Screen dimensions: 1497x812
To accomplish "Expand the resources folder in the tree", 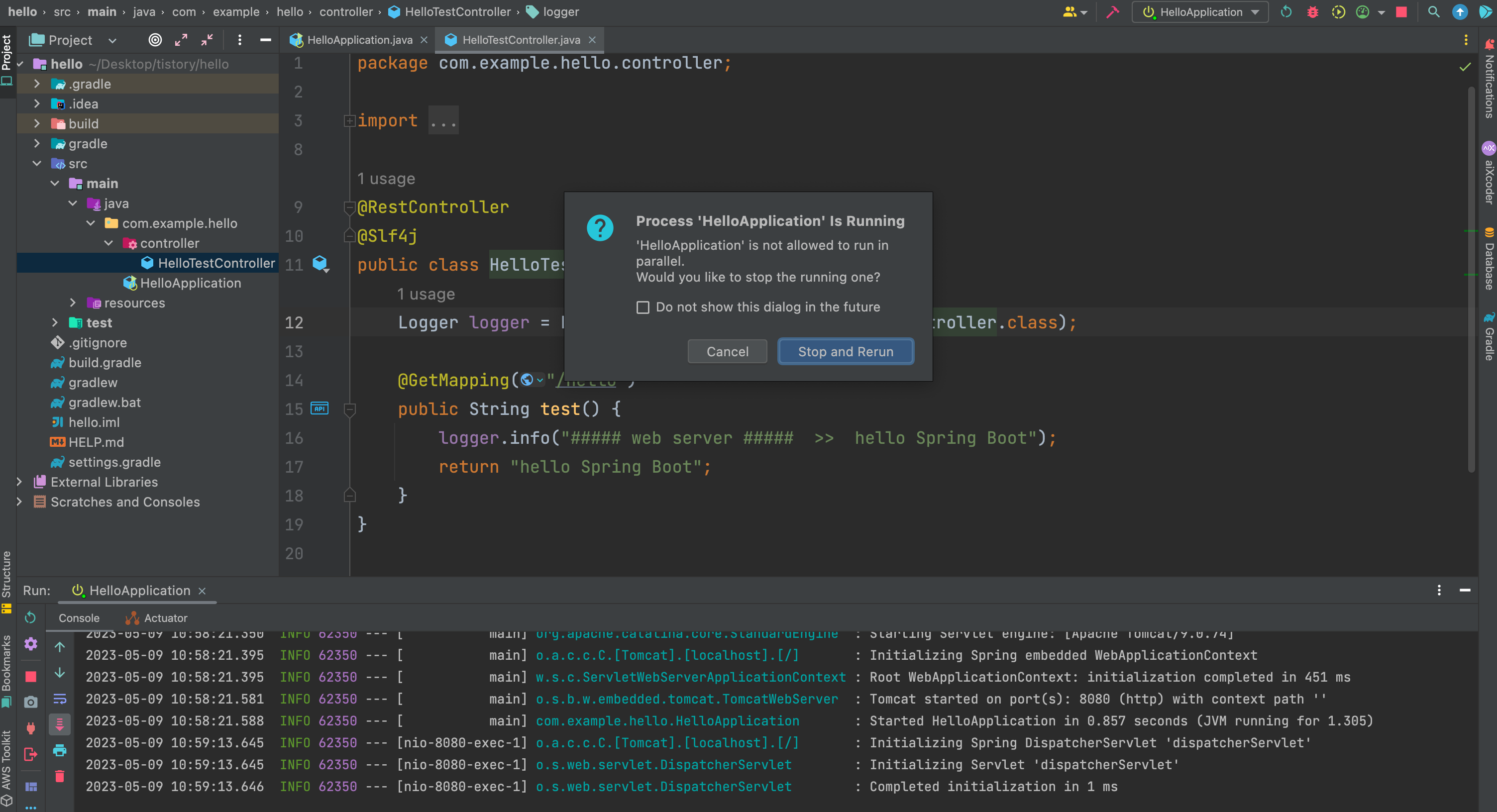I will click(73, 303).
